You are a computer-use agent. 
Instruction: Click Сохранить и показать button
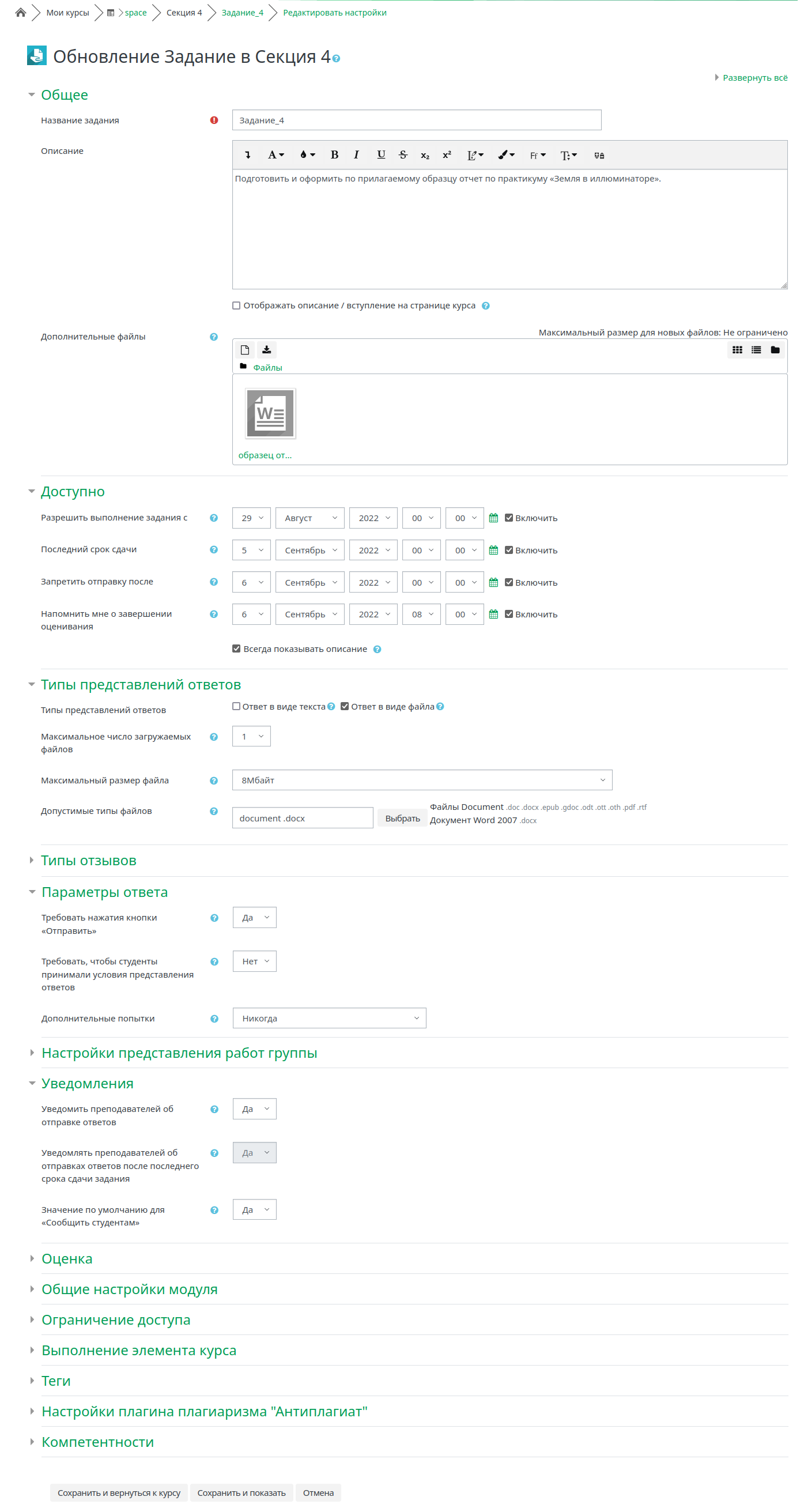point(241,1492)
